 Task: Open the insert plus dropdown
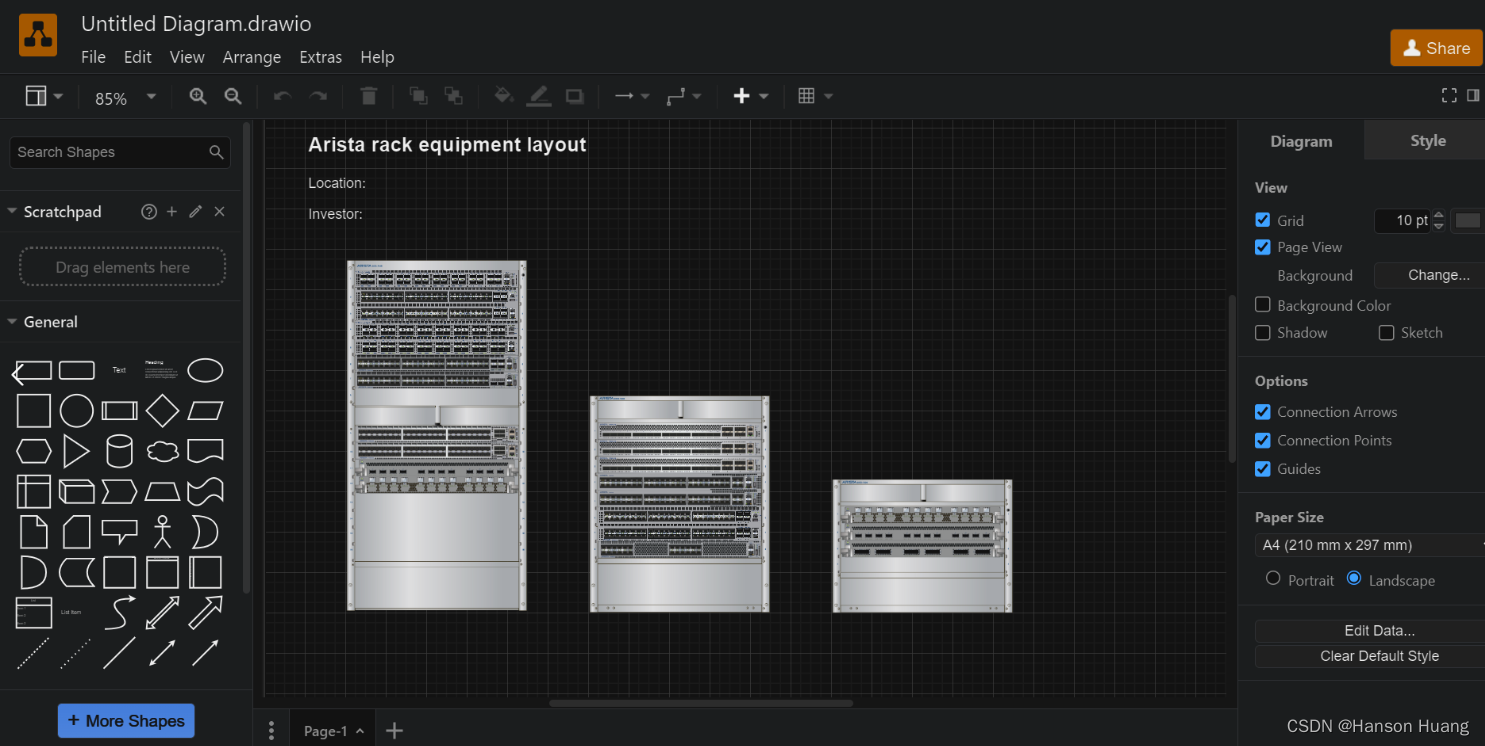751,96
